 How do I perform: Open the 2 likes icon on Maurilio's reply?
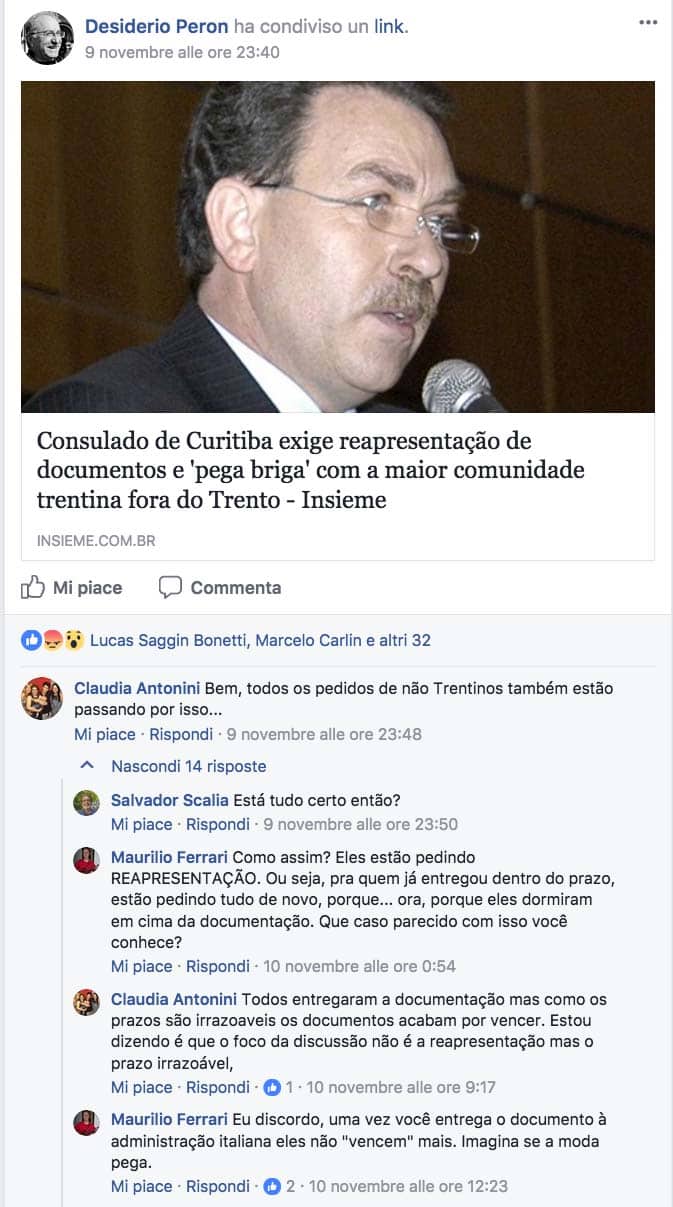[271, 1187]
